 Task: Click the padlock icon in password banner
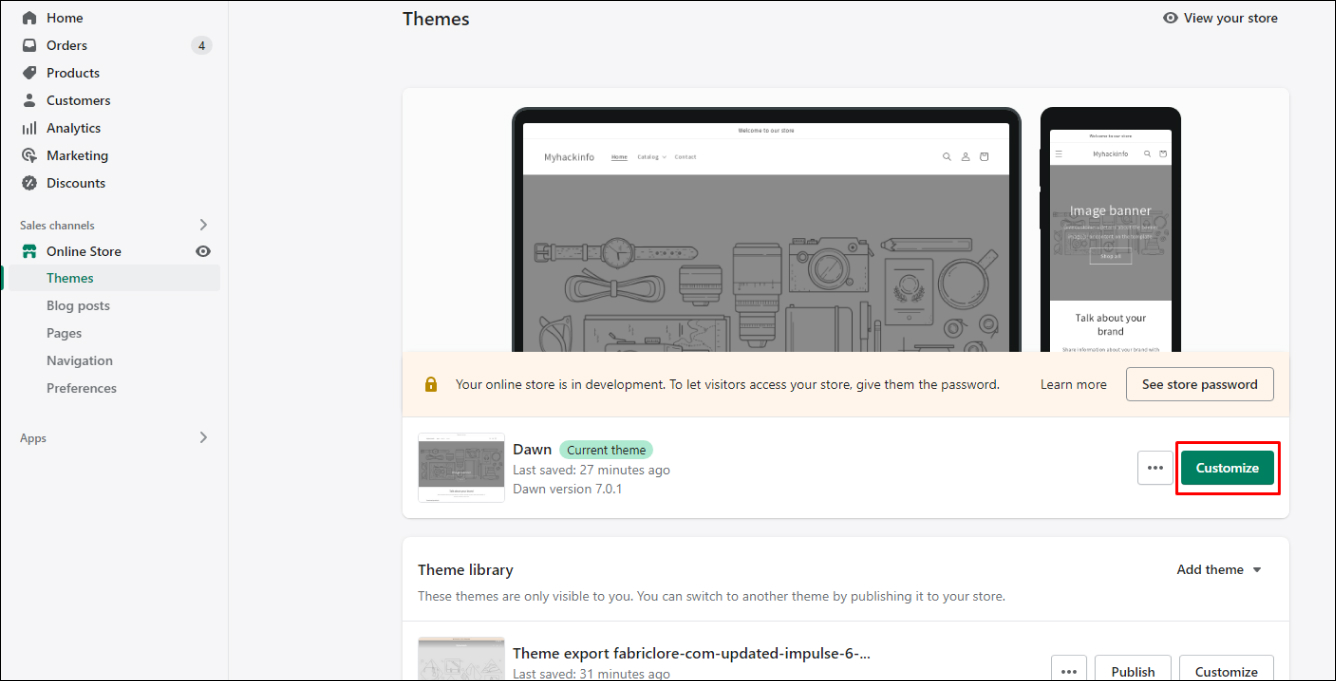pyautogui.click(x=431, y=384)
